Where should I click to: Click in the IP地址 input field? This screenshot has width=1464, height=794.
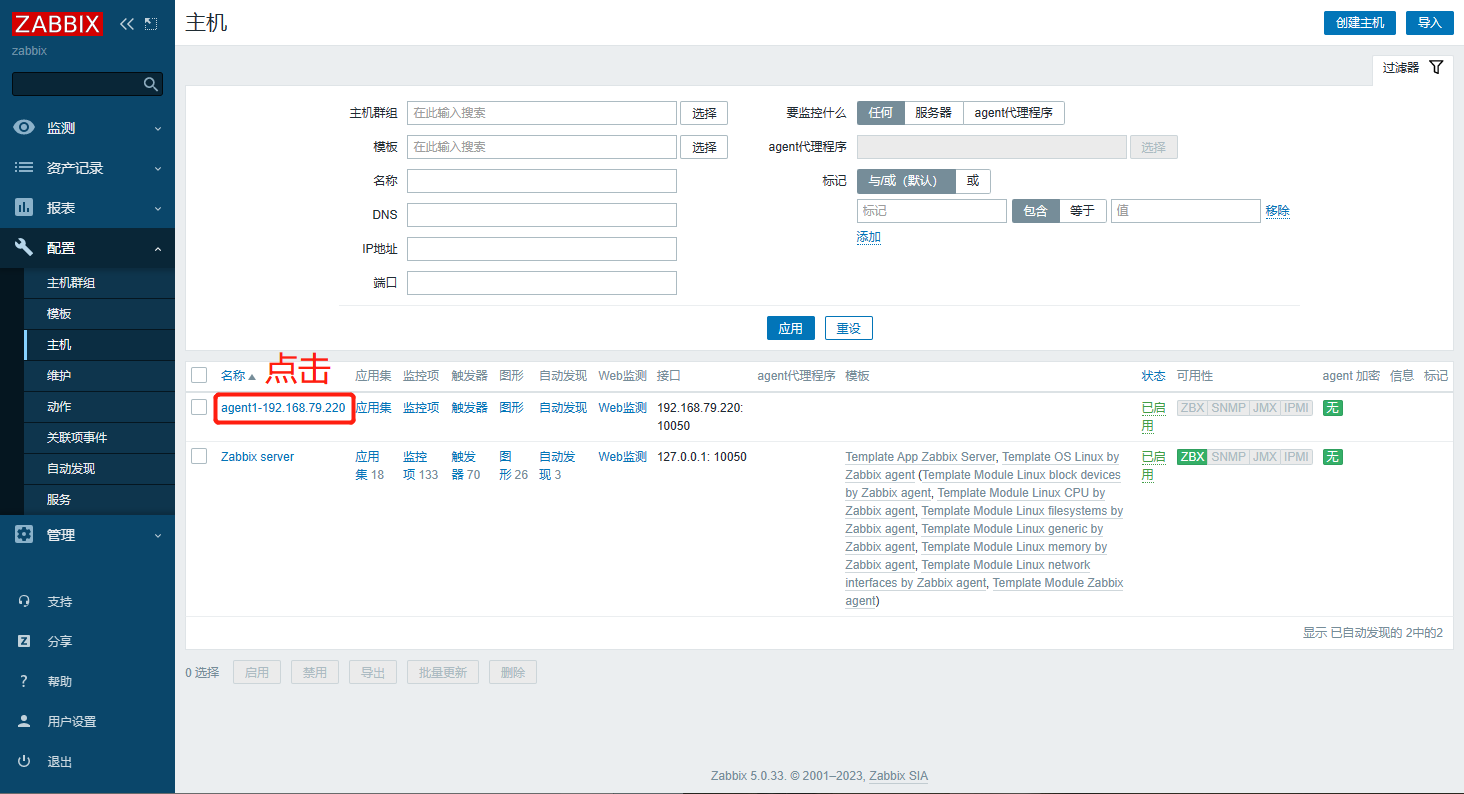coord(542,249)
